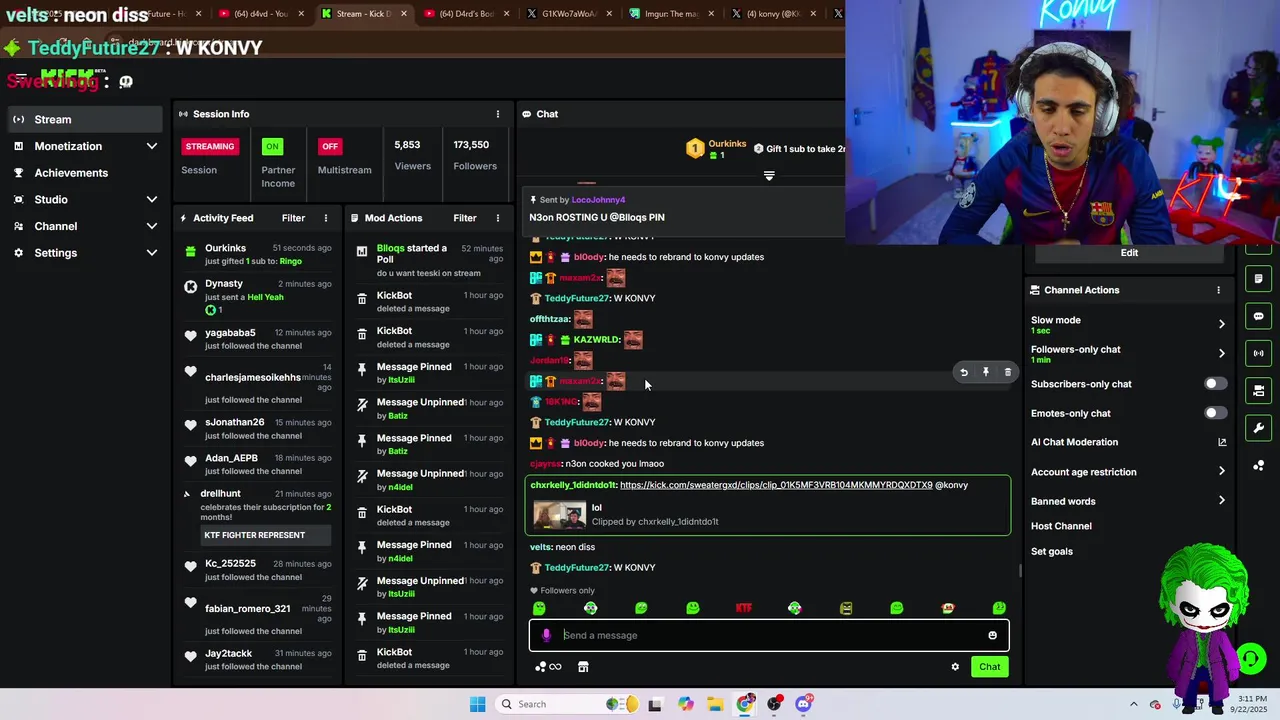
Task: Open the shop icon below message box
Action: 583,667
